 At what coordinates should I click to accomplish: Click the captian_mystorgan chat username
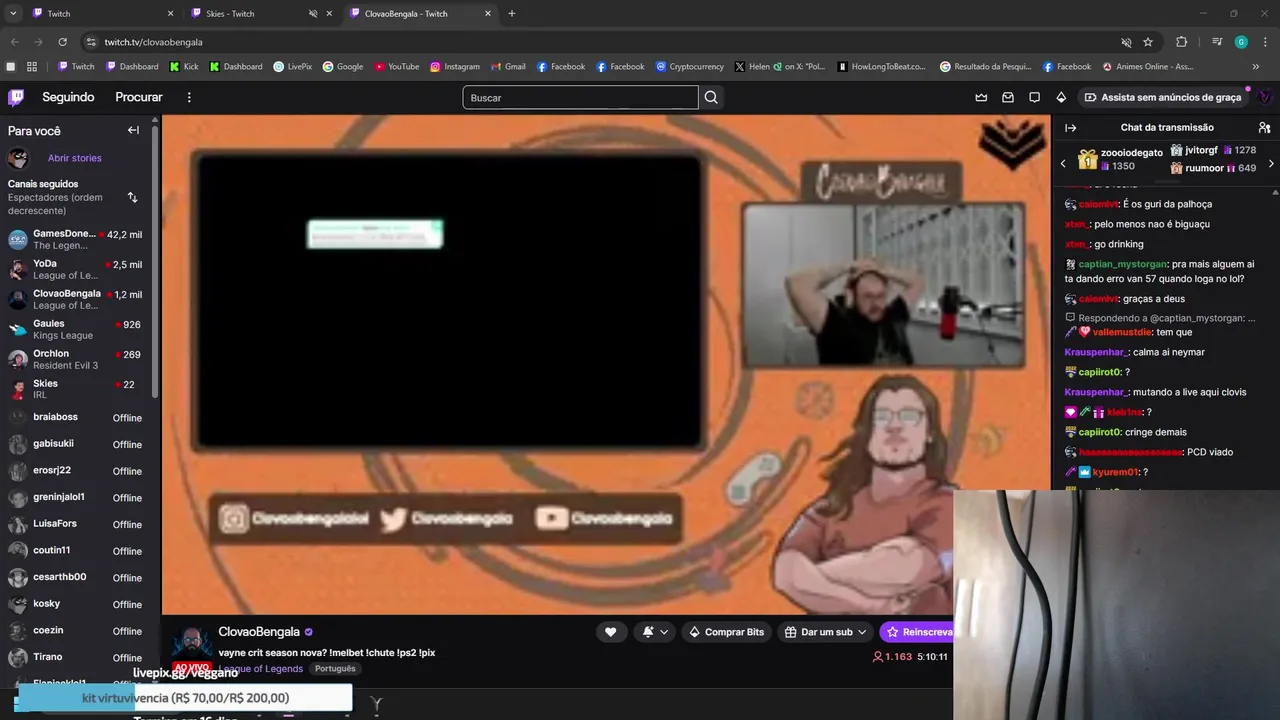pos(1124,264)
